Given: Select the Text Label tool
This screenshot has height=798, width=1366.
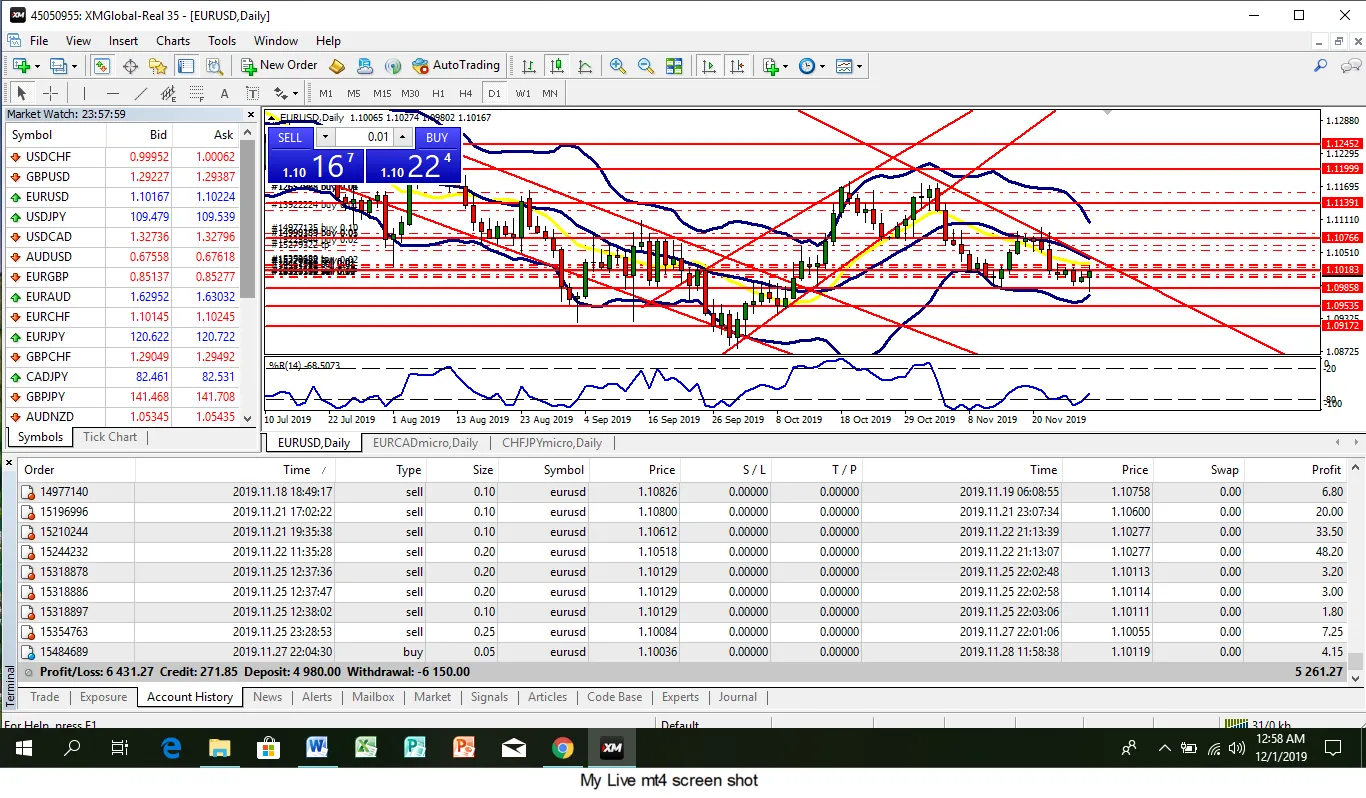Looking at the screenshot, I should point(253,93).
